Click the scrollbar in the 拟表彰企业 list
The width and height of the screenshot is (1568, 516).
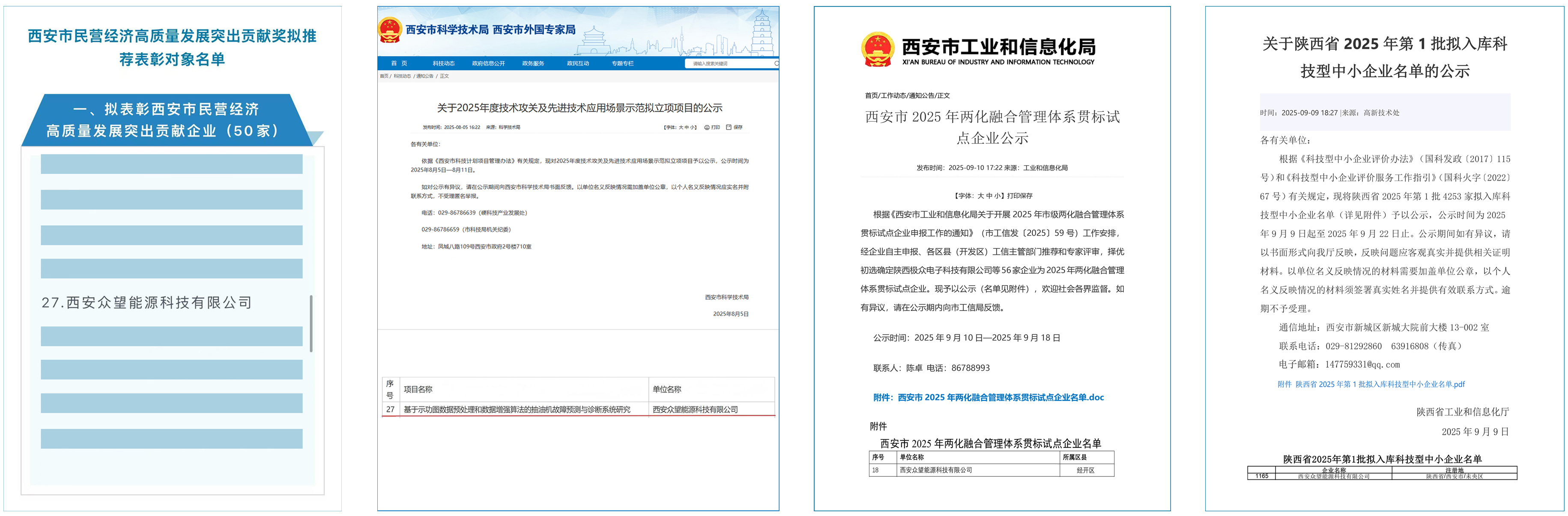point(311,323)
